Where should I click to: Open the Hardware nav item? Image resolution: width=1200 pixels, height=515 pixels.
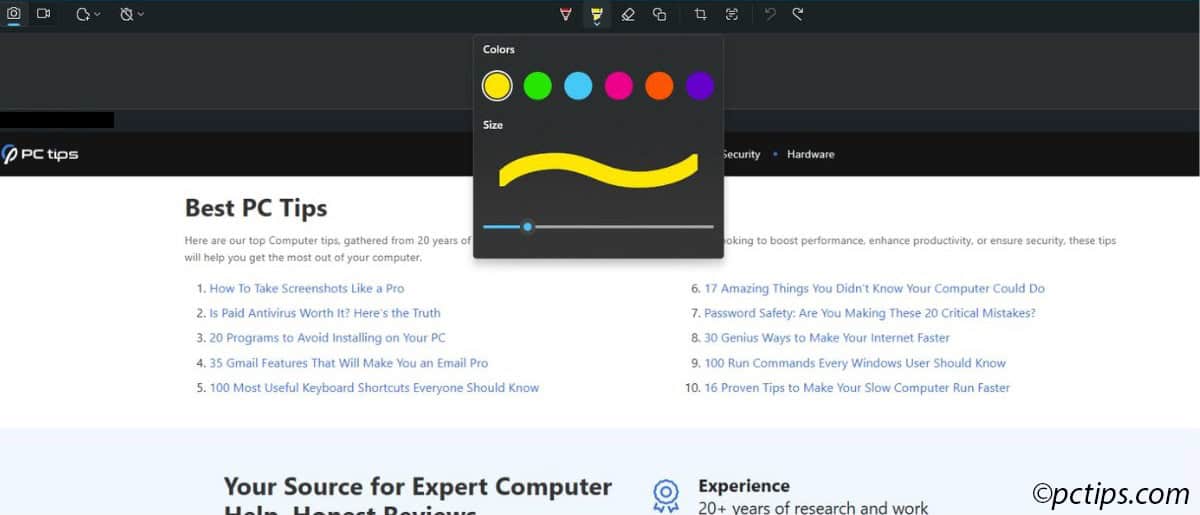coord(810,154)
